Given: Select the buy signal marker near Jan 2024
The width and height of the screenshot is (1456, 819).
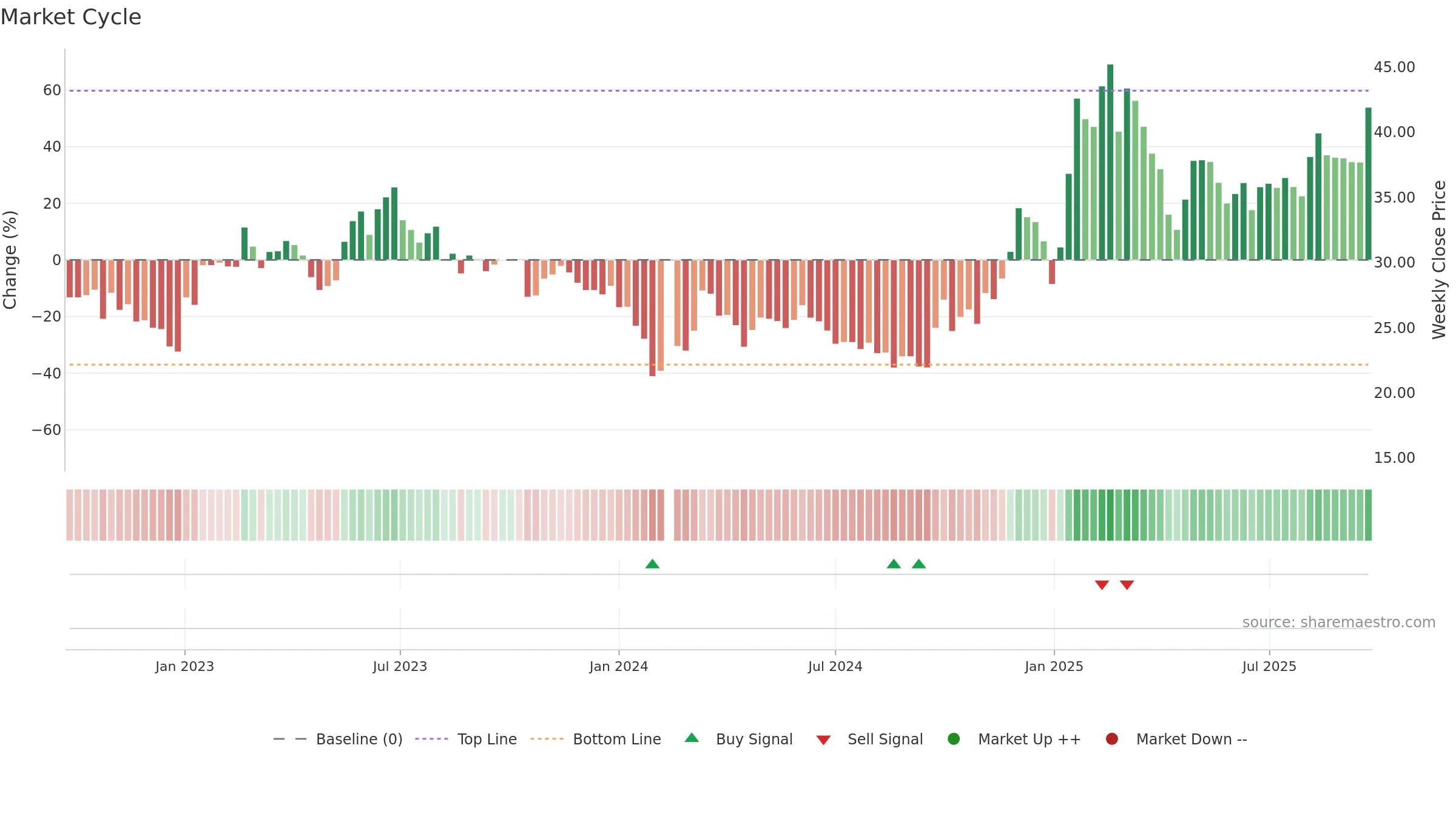Looking at the screenshot, I should 652,564.
